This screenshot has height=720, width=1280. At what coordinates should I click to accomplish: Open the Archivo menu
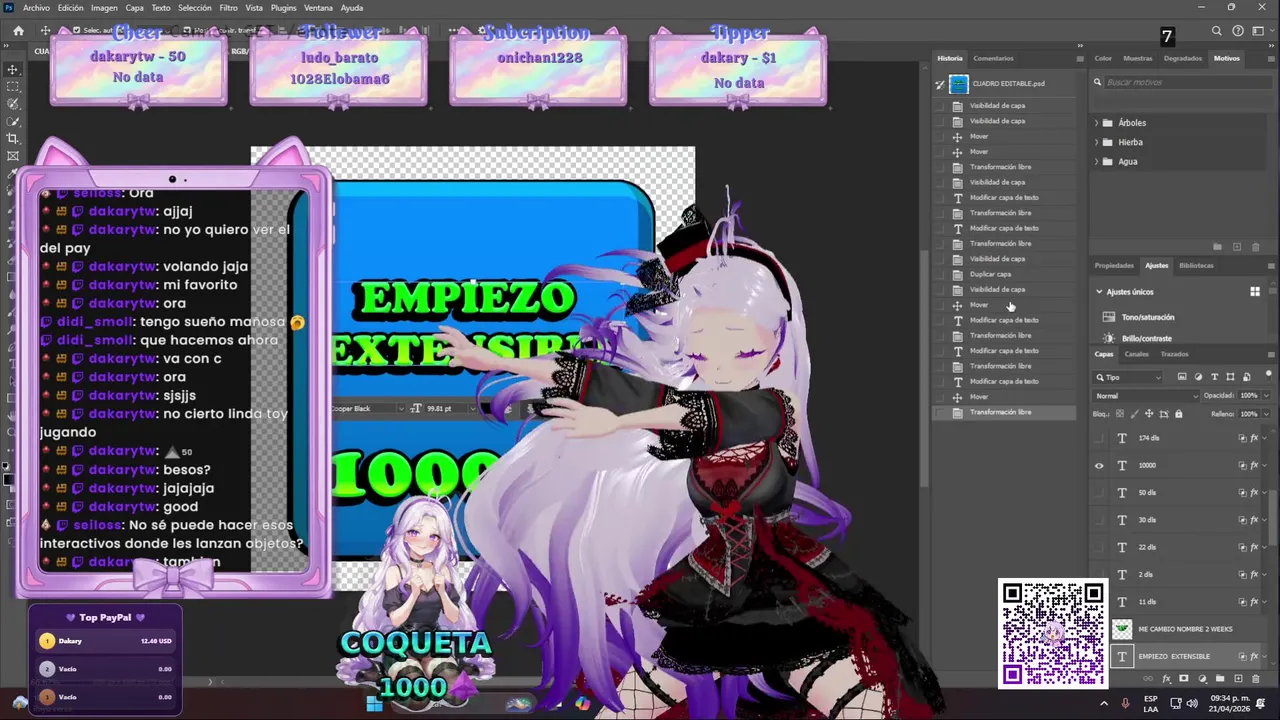[36, 8]
